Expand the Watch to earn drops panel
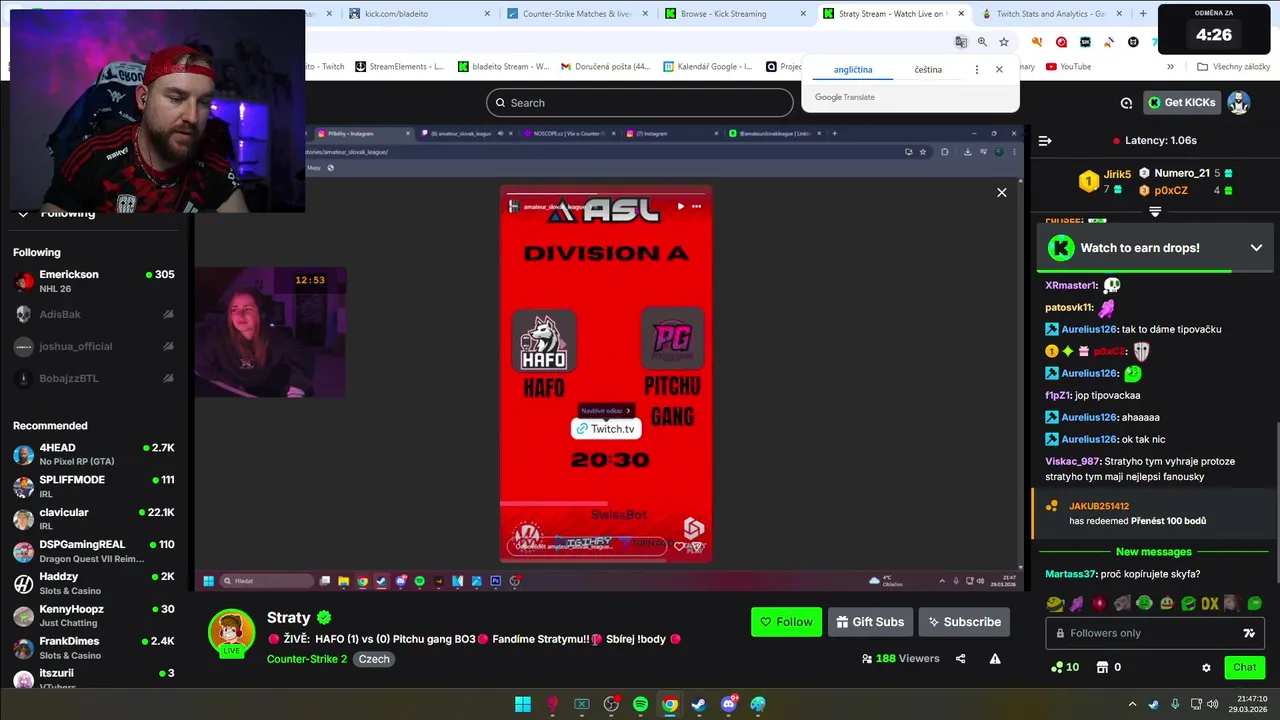1280x720 pixels. coord(1256,248)
